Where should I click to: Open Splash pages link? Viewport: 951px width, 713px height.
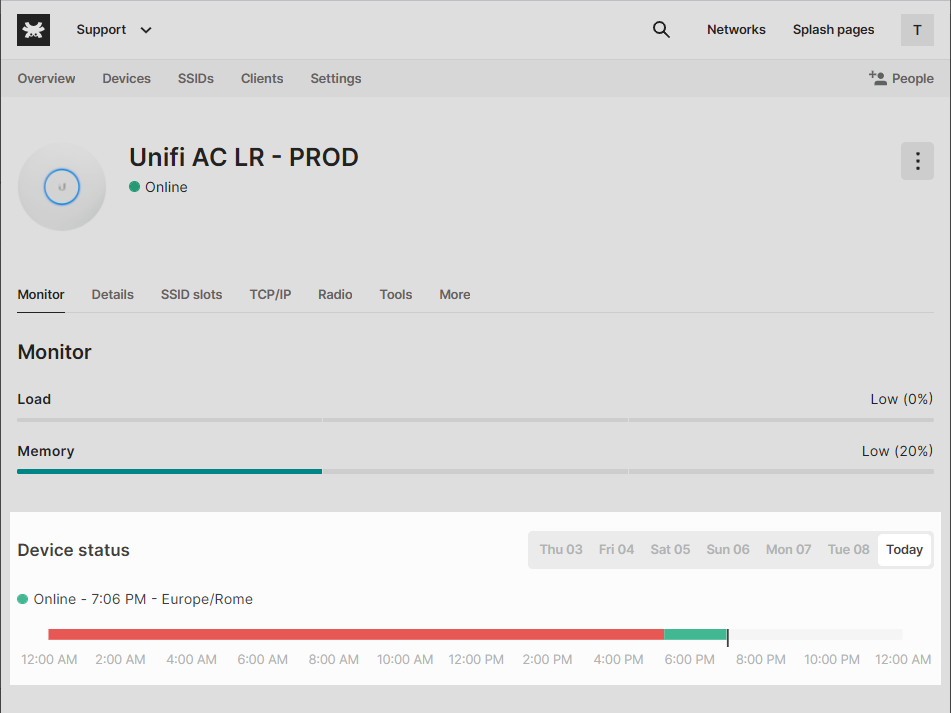click(x=833, y=30)
